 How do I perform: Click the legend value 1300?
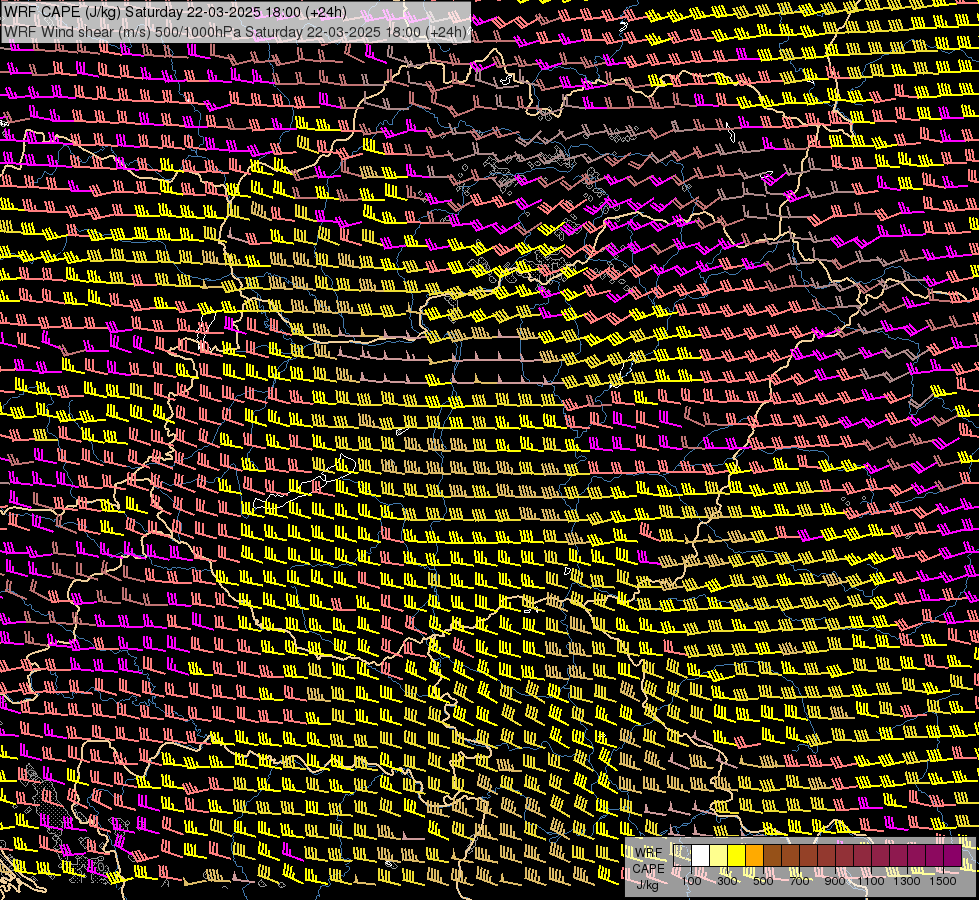907,881
